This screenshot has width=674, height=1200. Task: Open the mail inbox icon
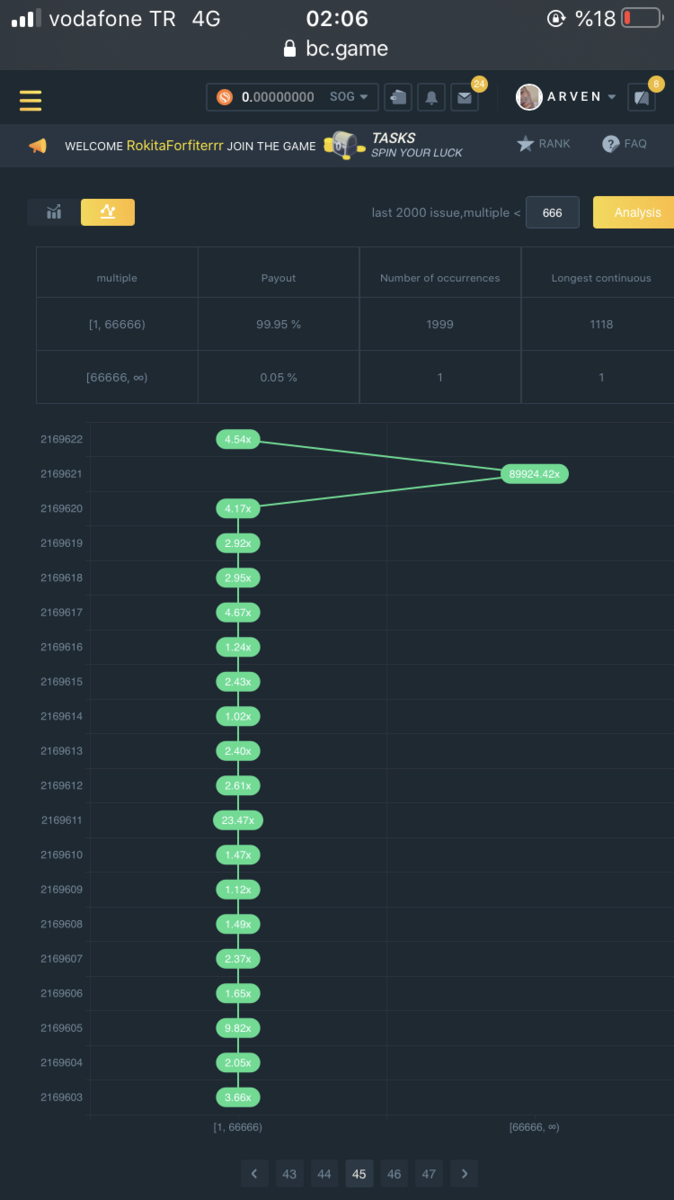[463, 97]
